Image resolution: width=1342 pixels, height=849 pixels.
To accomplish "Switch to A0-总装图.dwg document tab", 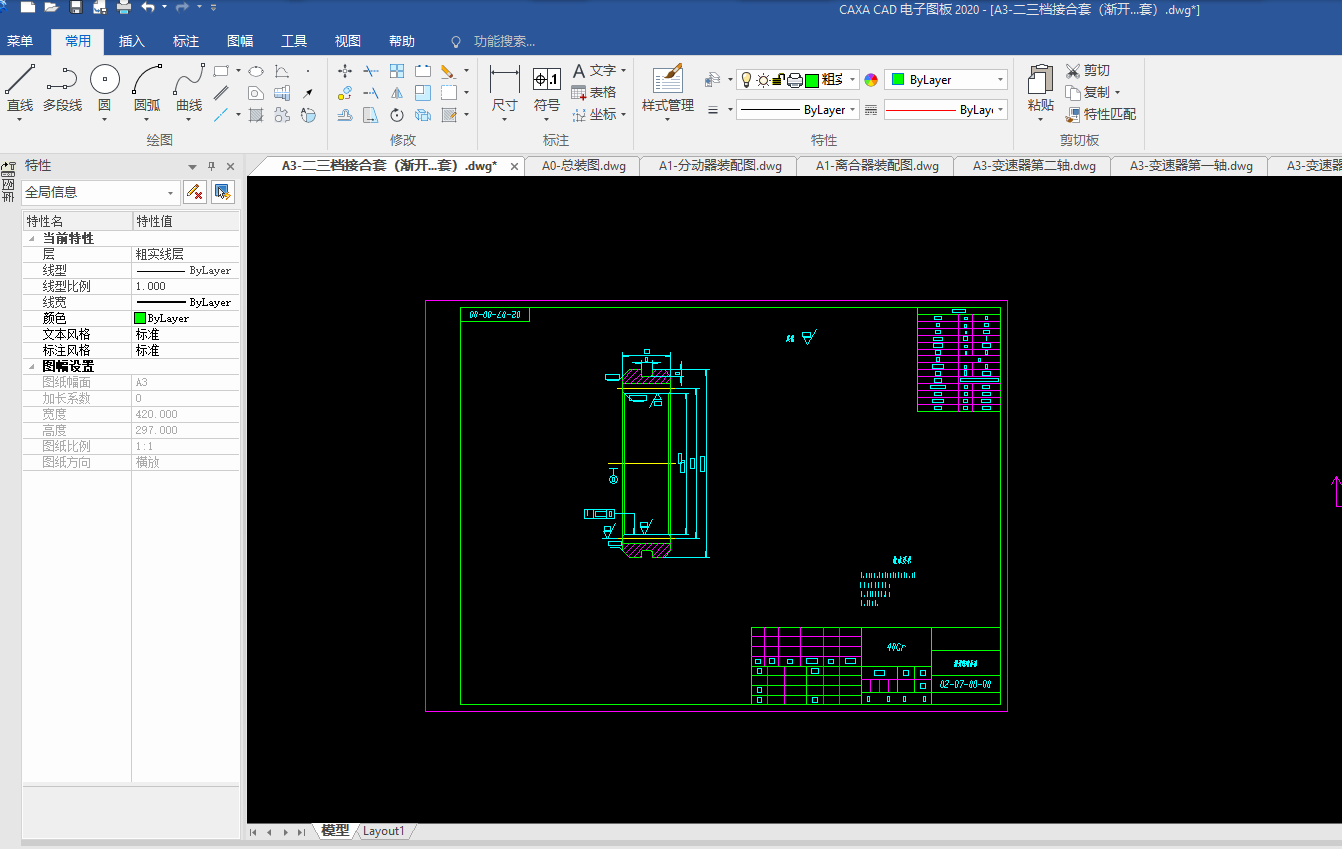I will click(584, 166).
